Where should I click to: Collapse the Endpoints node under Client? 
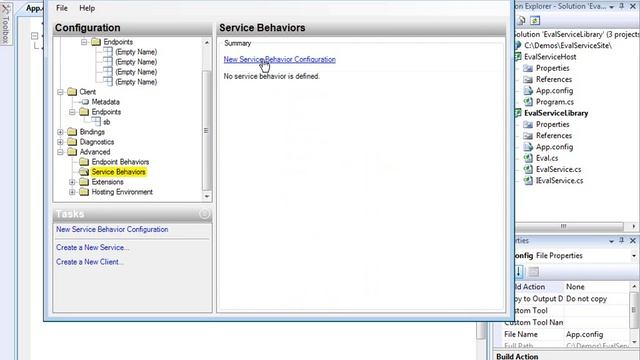[x=72, y=112]
